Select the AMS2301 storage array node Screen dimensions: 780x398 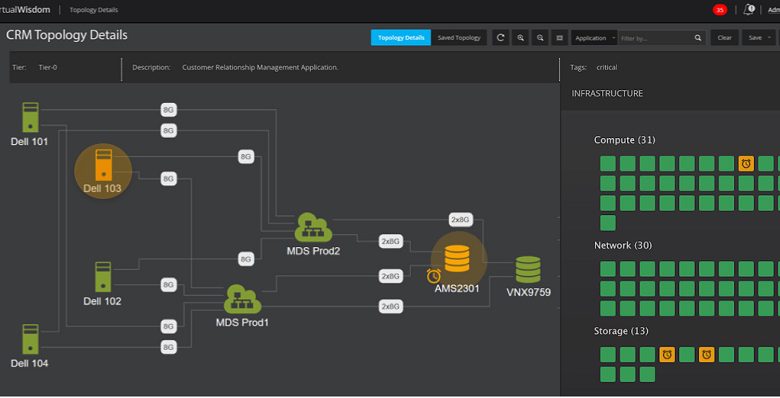[457, 259]
